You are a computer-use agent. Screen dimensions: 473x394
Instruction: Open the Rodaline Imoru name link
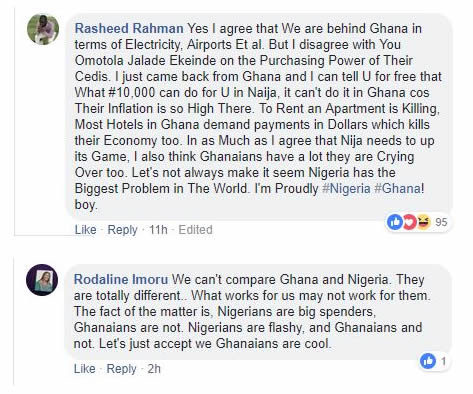tap(121, 279)
